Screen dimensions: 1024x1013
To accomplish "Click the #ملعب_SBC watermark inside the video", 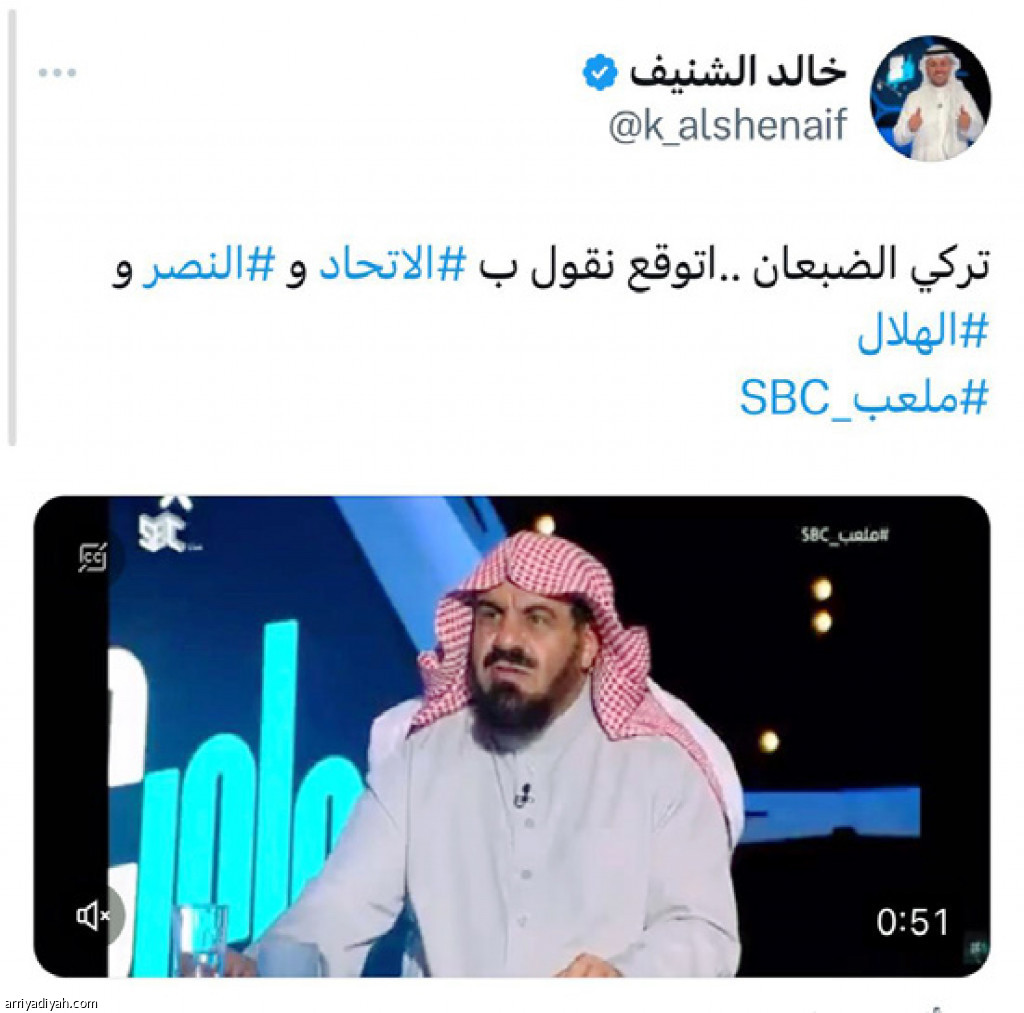I will (844, 536).
